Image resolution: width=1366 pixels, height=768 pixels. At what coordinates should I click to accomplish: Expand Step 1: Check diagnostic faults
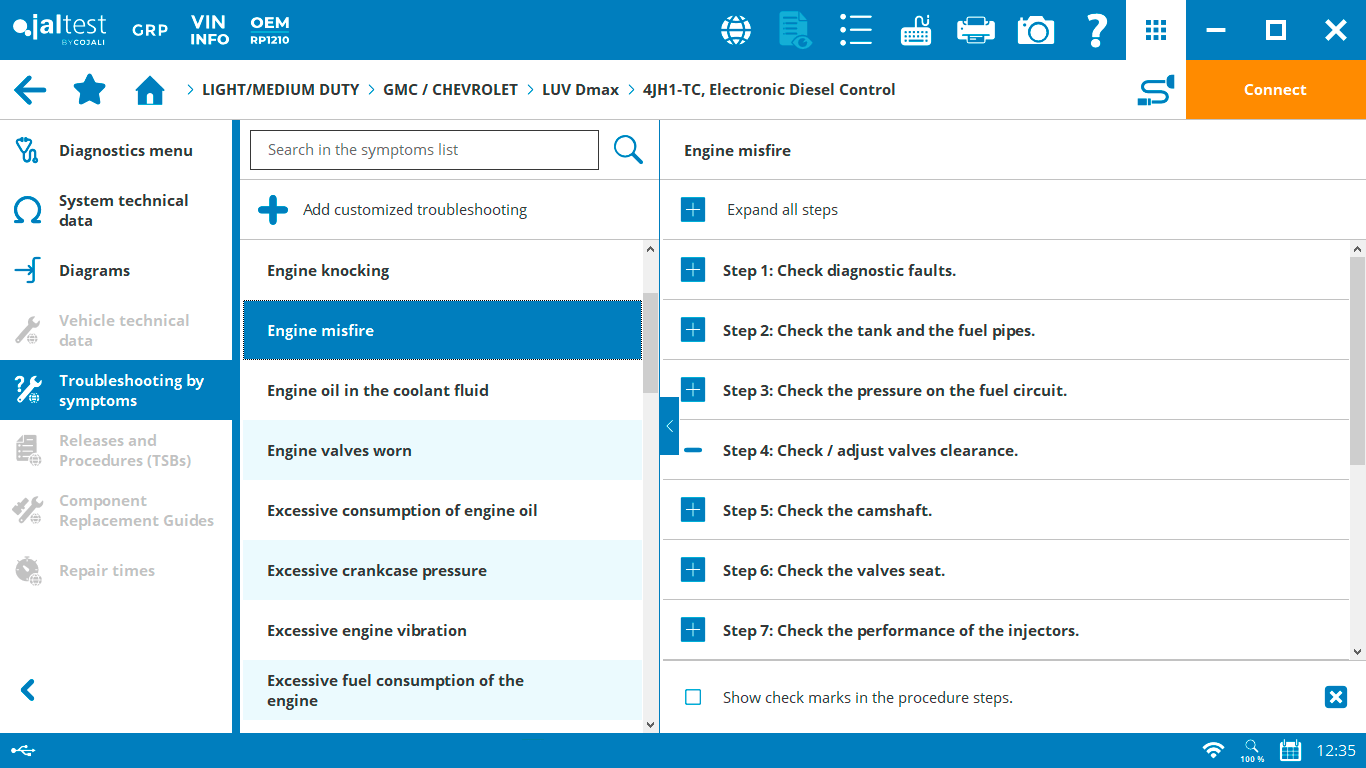point(693,270)
